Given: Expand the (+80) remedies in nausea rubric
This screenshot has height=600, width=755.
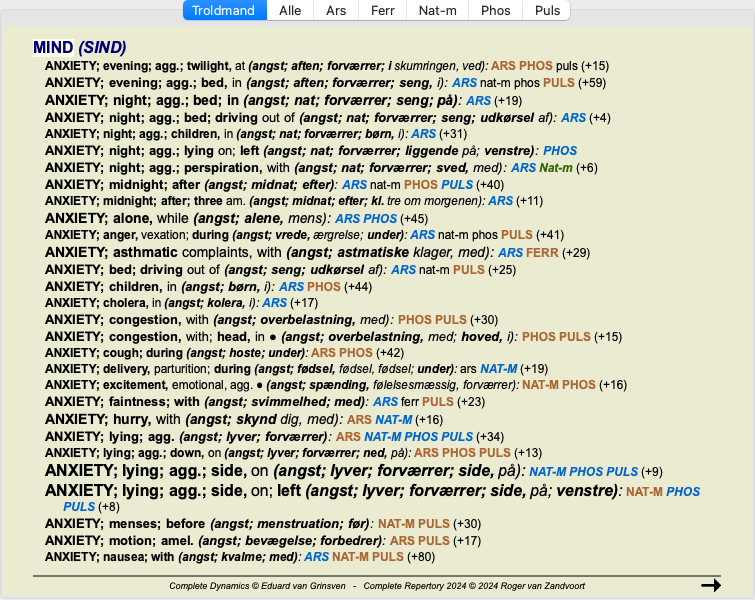Looking at the screenshot, I should [x=421, y=557].
